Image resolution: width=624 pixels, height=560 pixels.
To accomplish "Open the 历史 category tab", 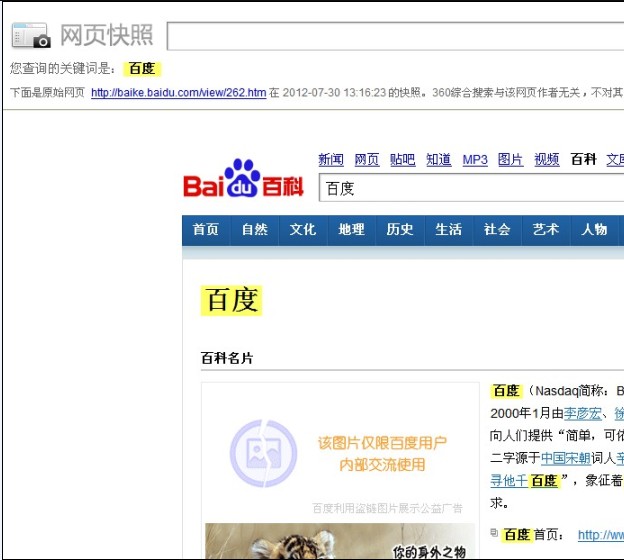I will point(400,230).
